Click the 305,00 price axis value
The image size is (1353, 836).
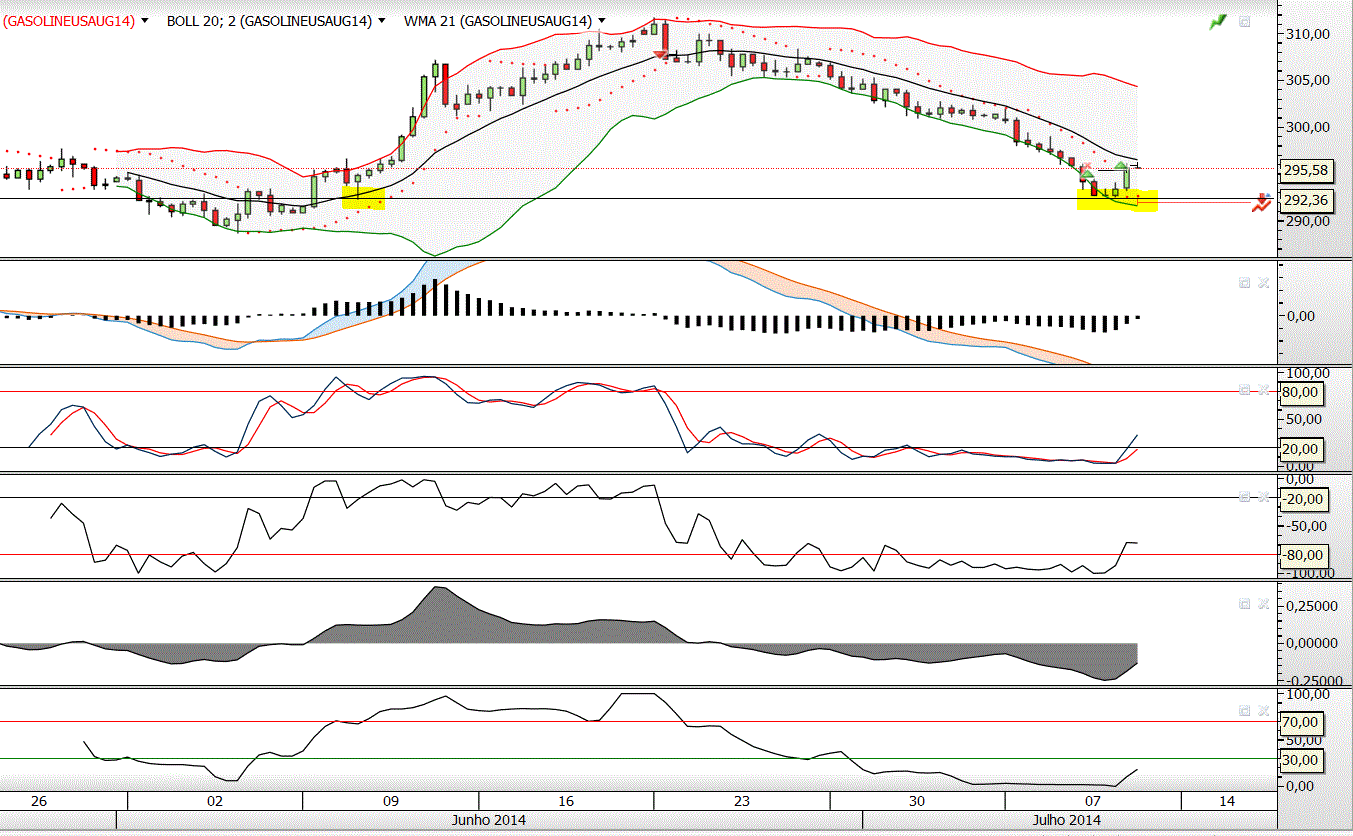1307,80
